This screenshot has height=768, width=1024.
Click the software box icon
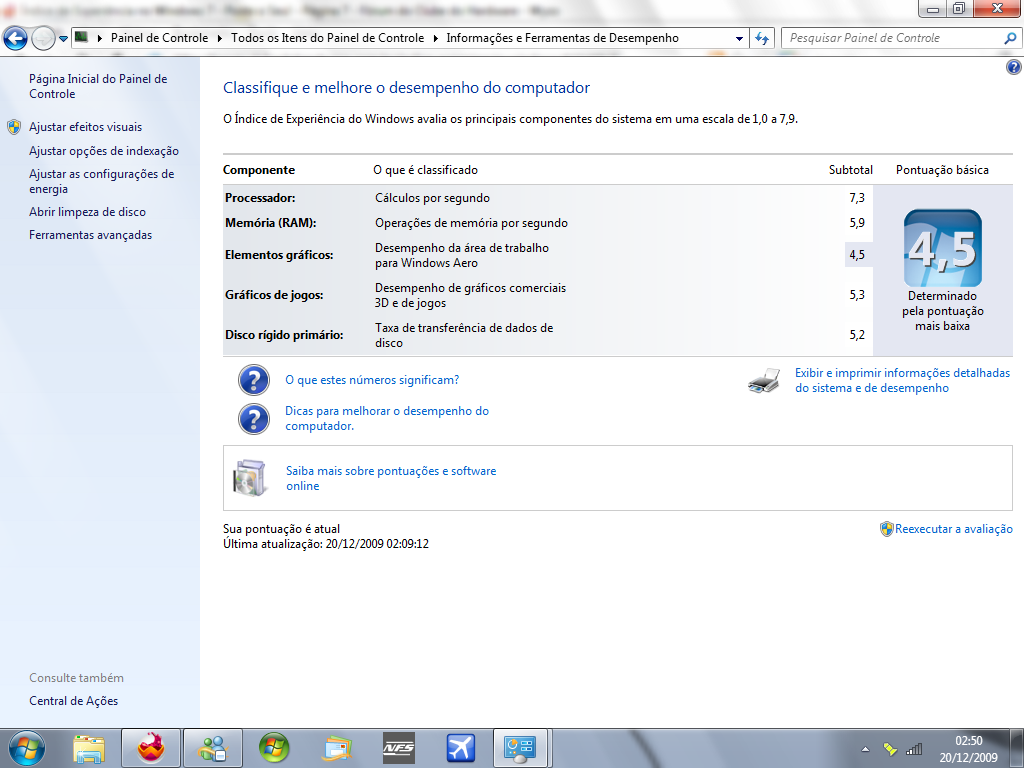tap(250, 477)
